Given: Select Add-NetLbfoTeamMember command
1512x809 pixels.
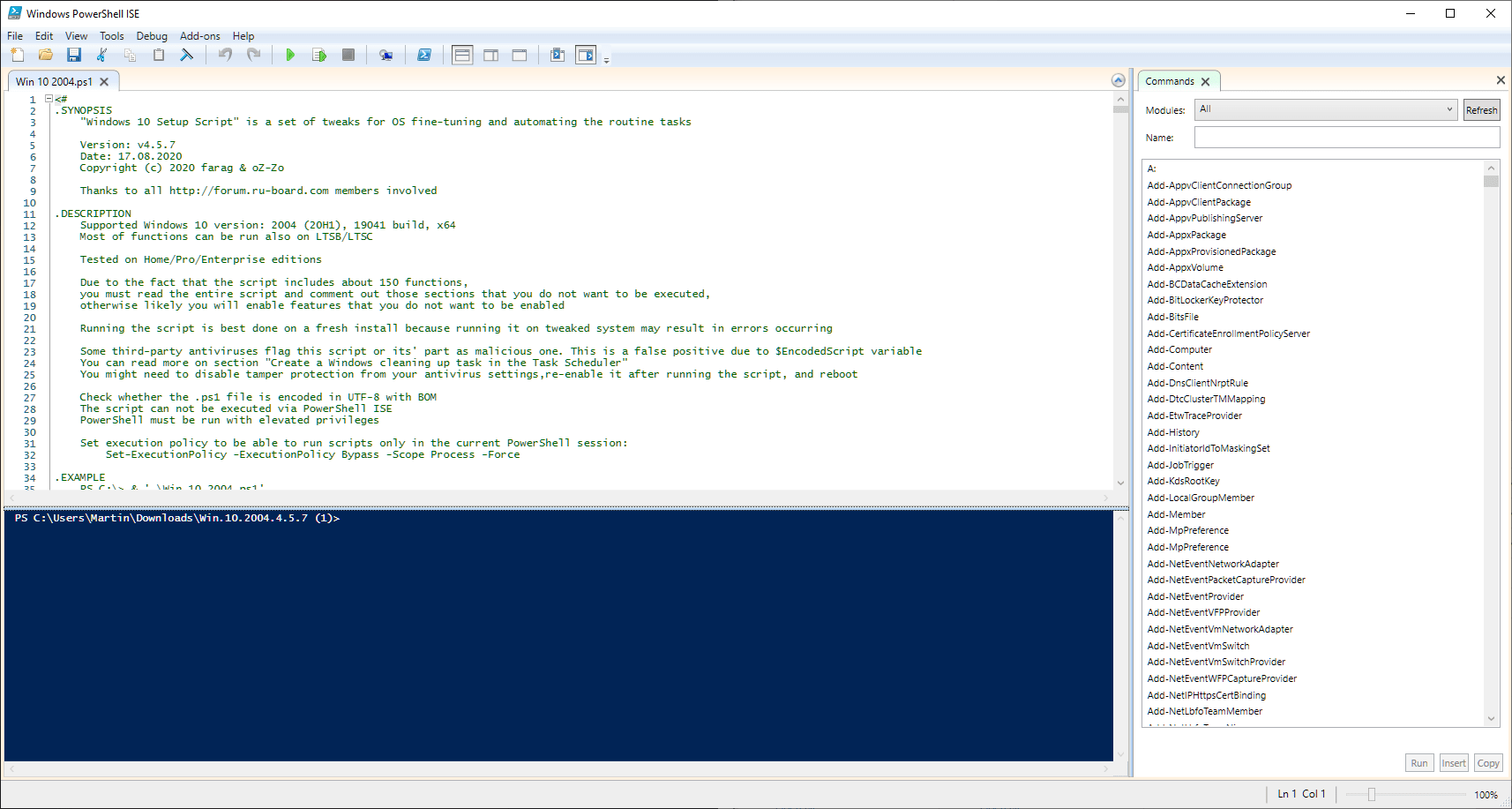Looking at the screenshot, I should [1204, 711].
